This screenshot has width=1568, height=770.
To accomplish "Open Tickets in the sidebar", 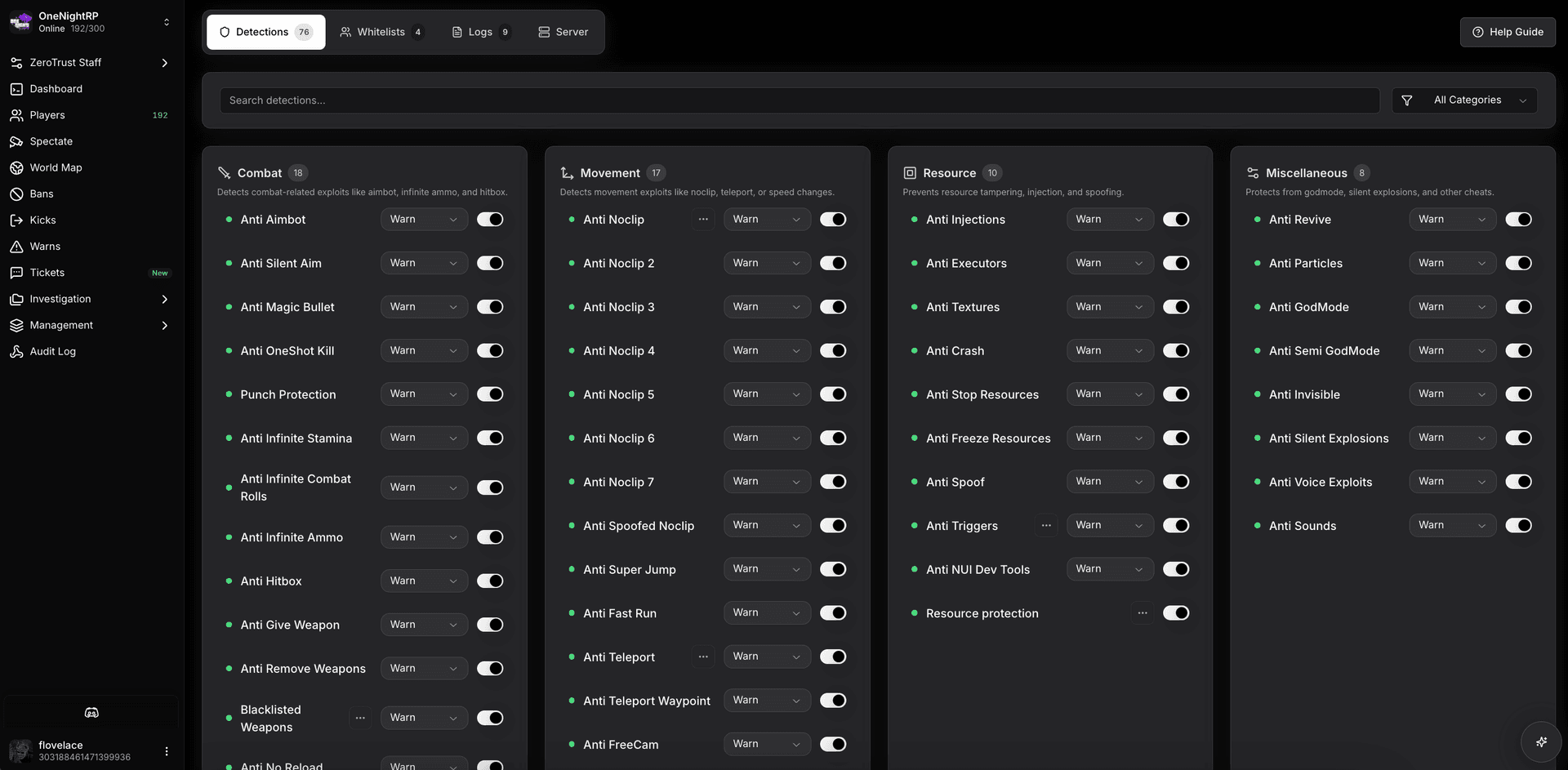I will point(90,273).
